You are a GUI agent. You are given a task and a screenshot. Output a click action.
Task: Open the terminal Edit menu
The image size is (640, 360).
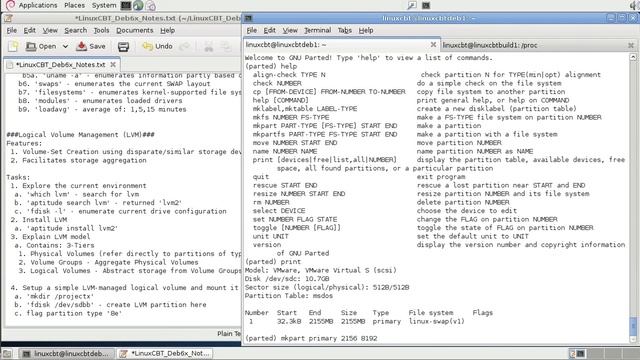point(269,30)
